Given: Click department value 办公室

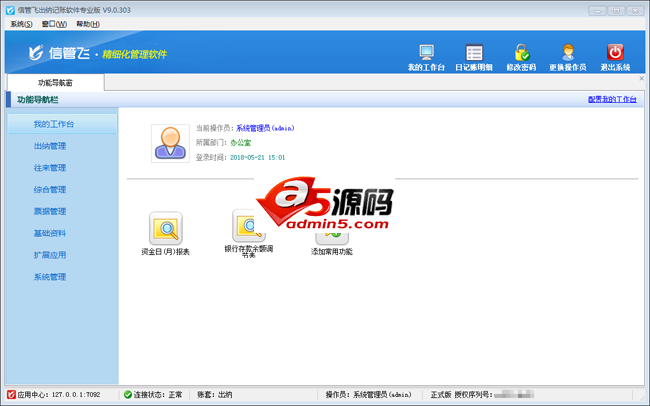Looking at the screenshot, I should pyautogui.click(x=240, y=143).
